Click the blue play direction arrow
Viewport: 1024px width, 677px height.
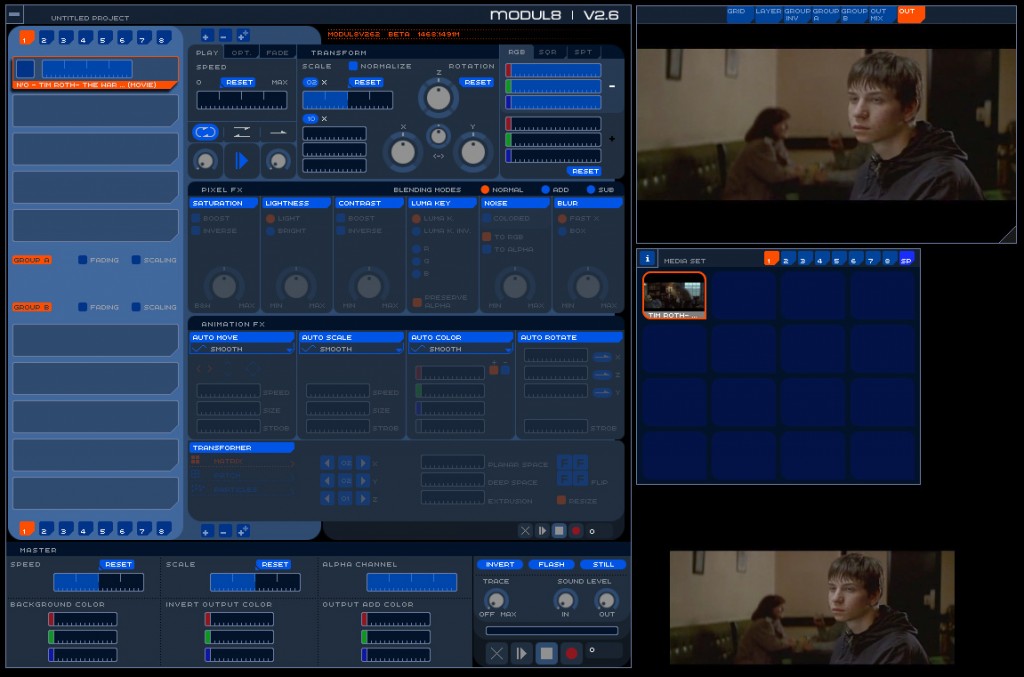coord(241,161)
